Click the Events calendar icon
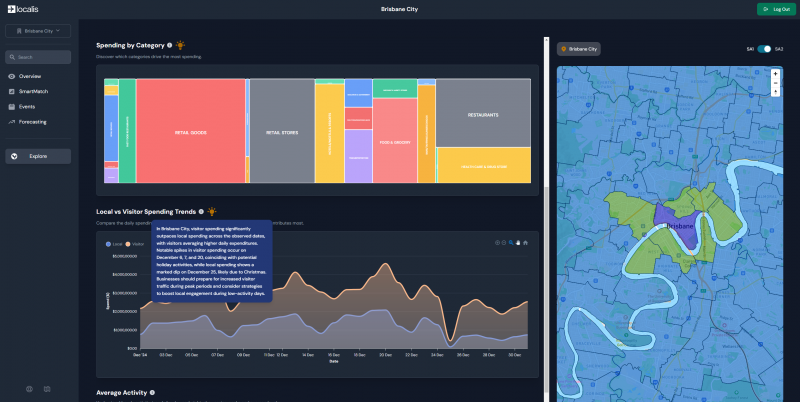This screenshot has width=800, height=402. 12,107
